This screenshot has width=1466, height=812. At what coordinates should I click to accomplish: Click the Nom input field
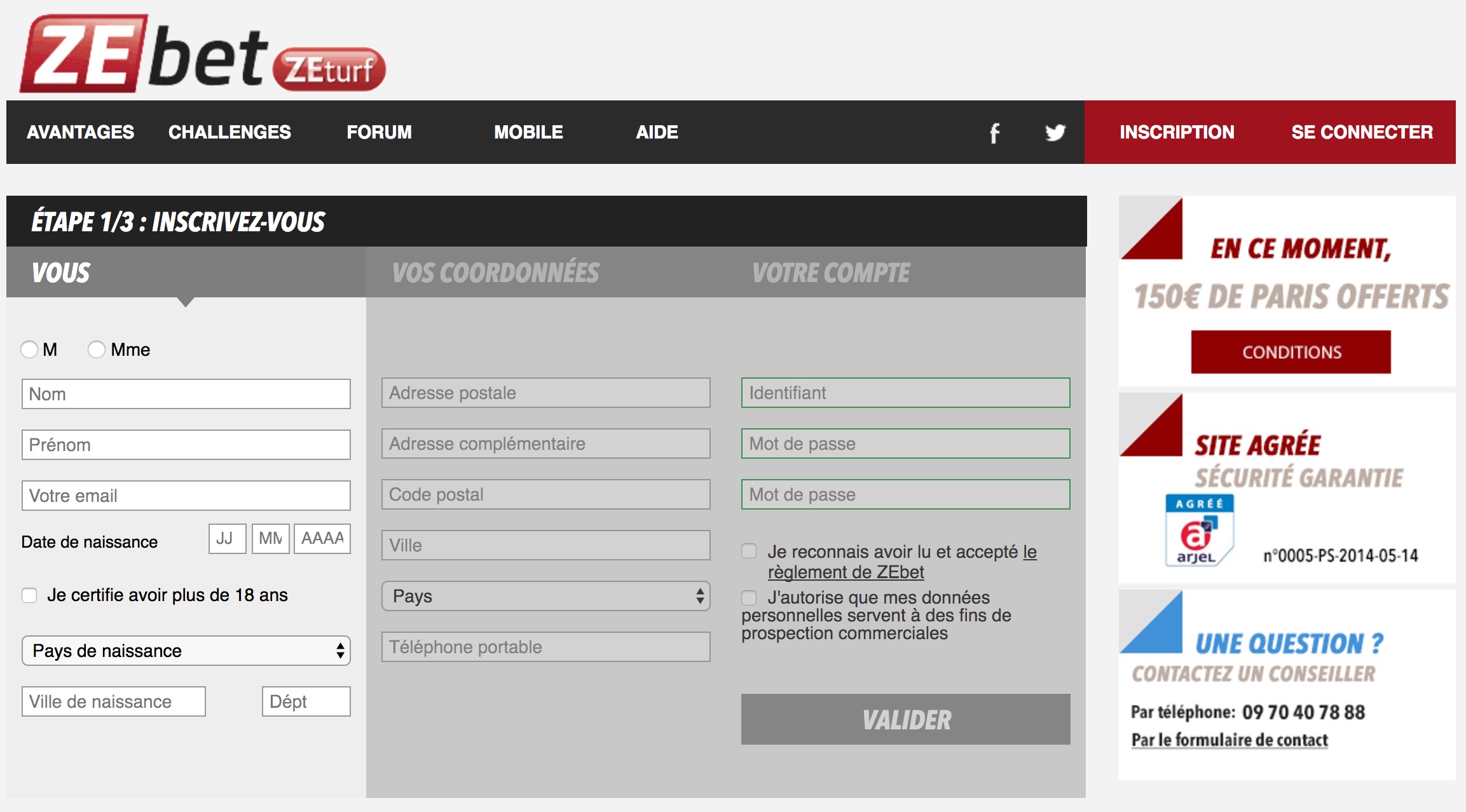click(x=186, y=394)
